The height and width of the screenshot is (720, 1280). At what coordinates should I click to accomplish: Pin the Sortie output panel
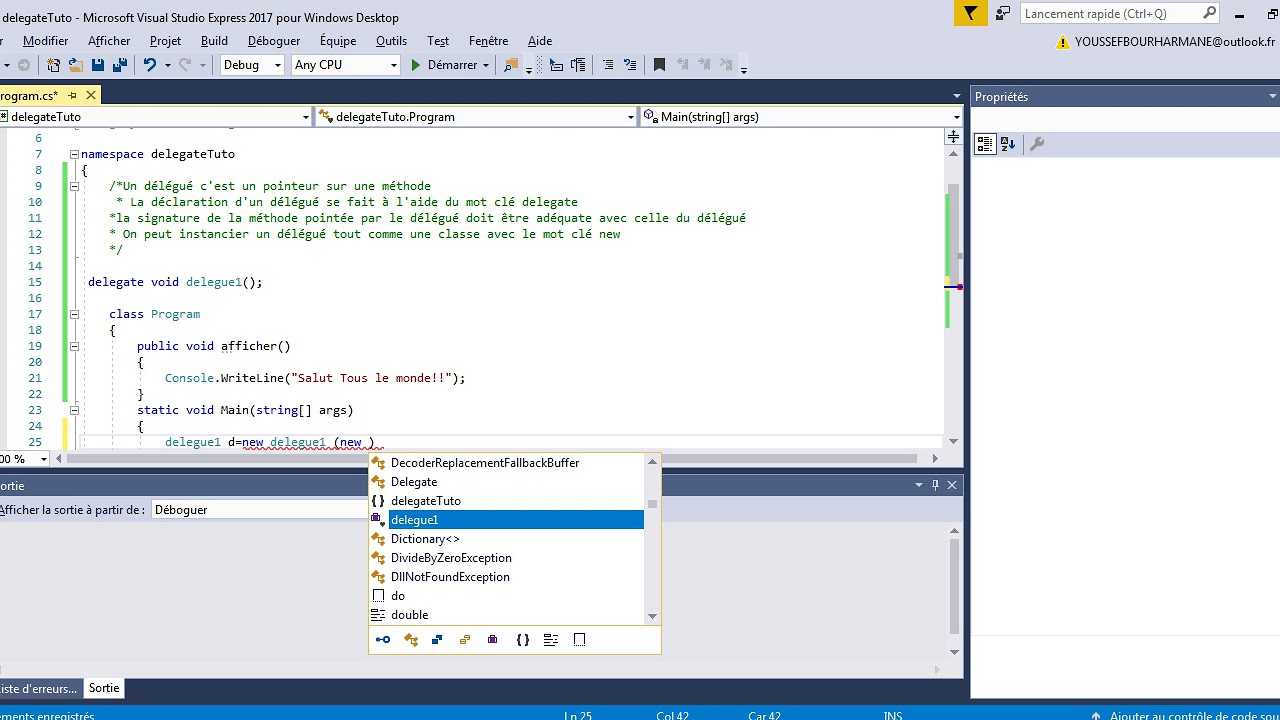click(x=935, y=485)
